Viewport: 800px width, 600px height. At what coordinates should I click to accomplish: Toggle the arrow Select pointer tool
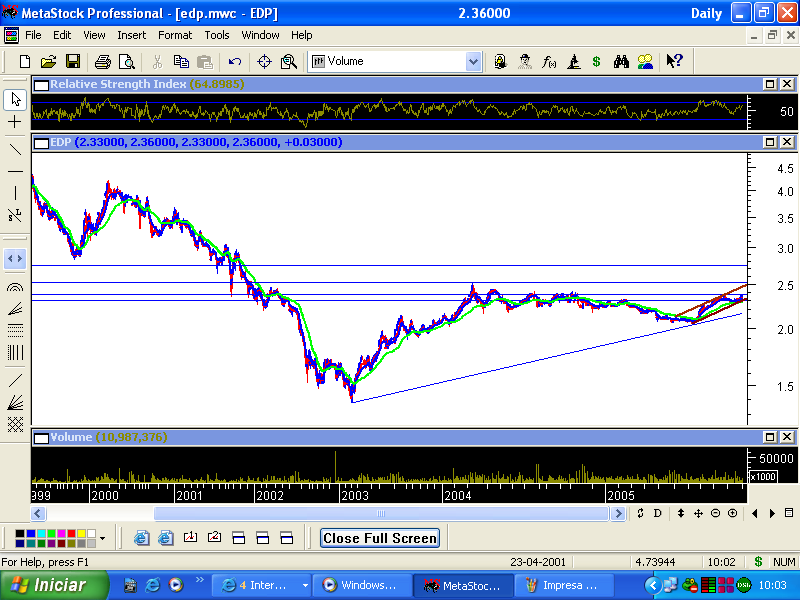pos(15,99)
